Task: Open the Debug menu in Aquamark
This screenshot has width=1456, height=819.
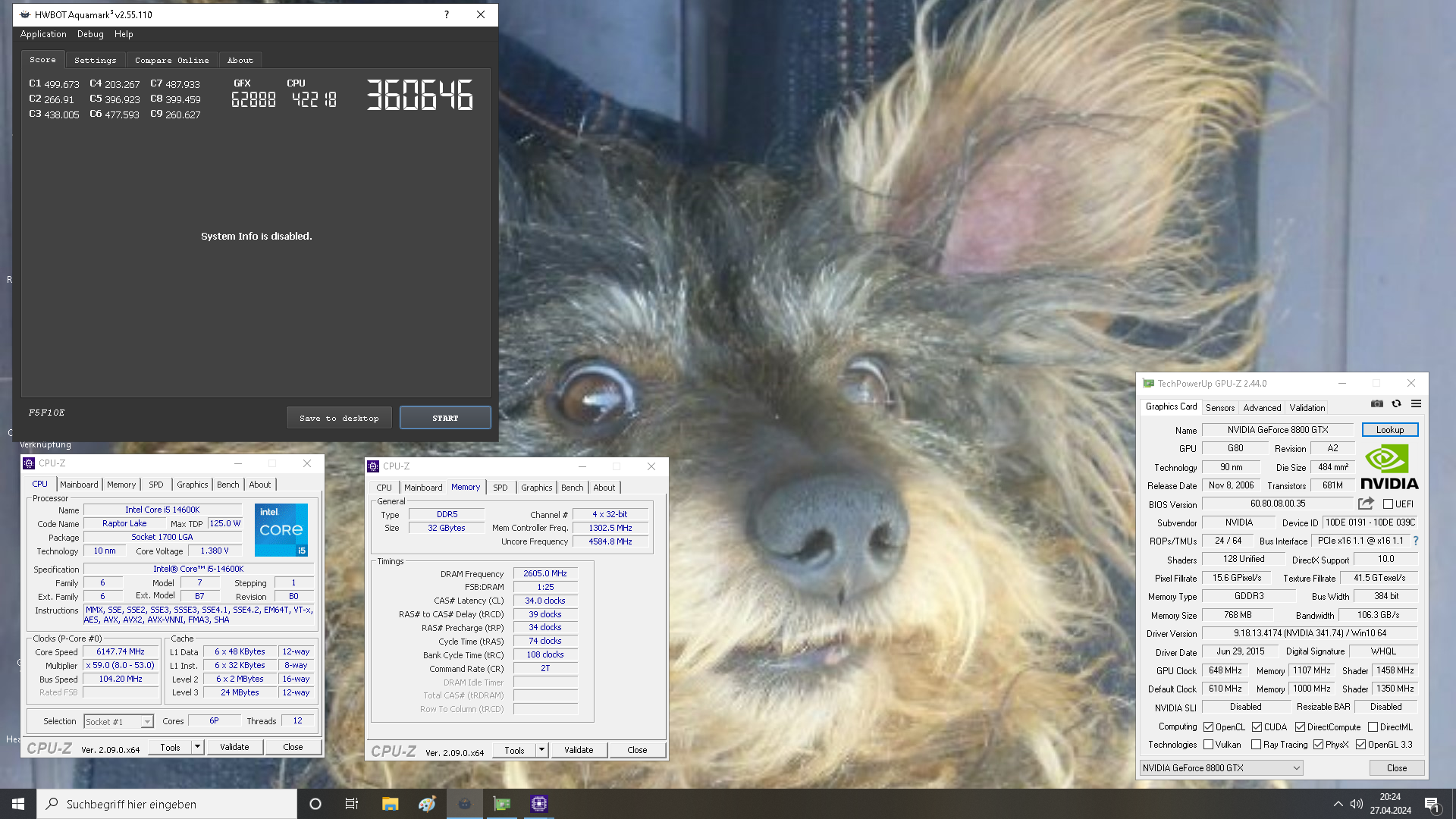Action: tap(90, 34)
